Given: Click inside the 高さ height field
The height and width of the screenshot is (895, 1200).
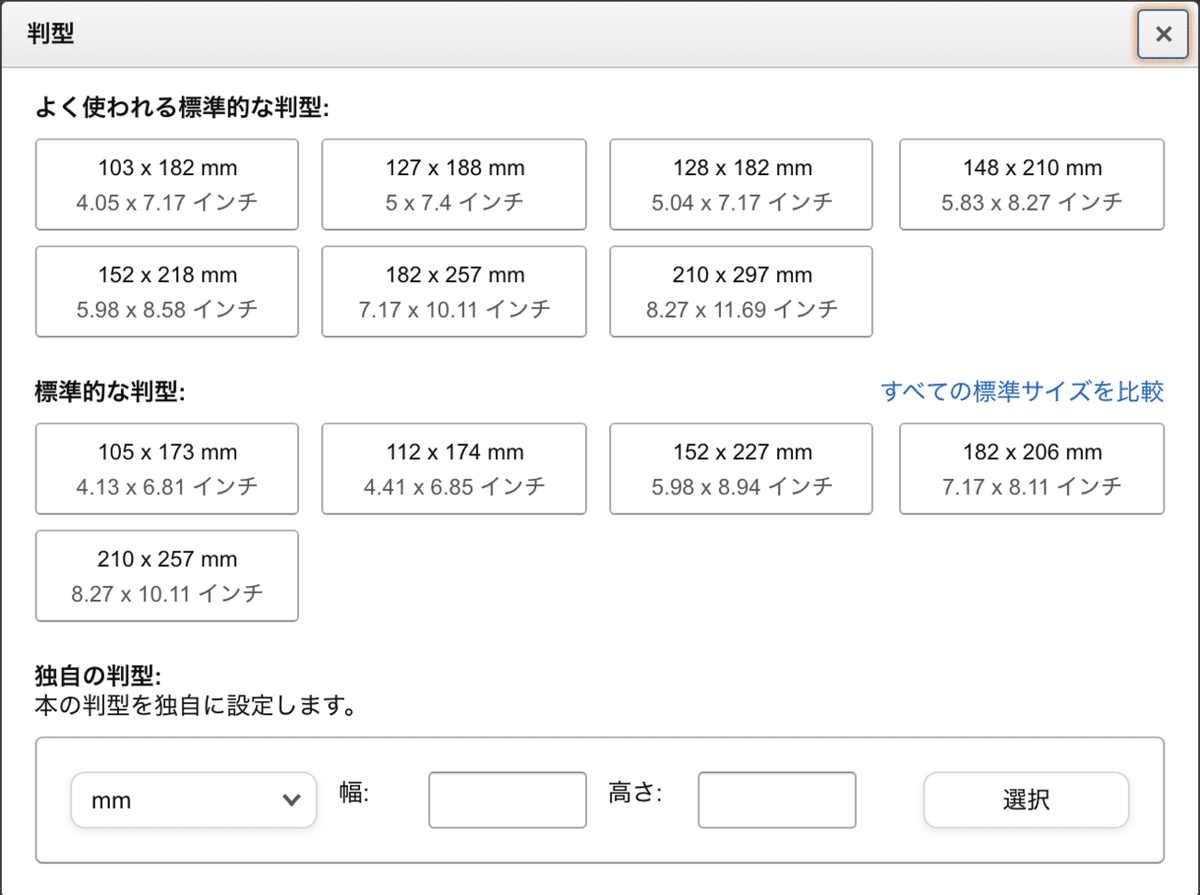Looking at the screenshot, I should coord(777,800).
